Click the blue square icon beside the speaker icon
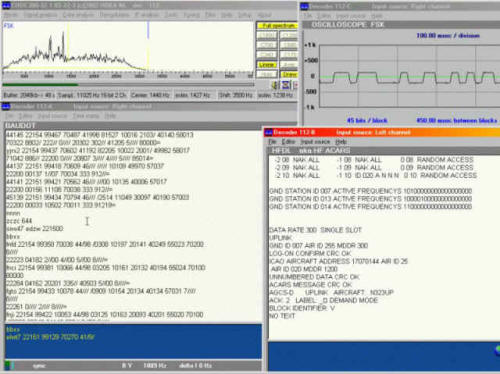500x374 pixels. coord(286,85)
